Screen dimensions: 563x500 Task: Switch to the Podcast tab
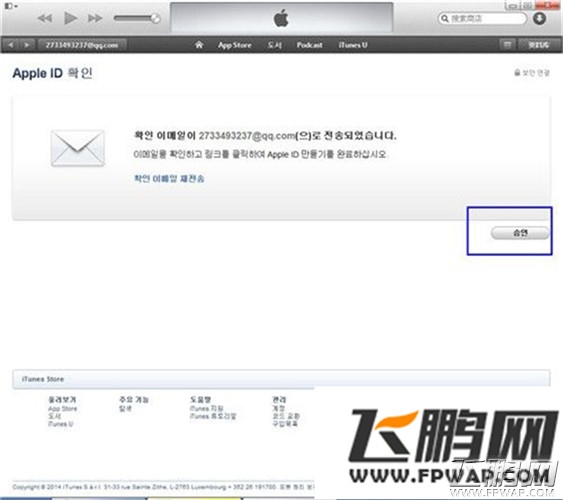(x=310, y=45)
